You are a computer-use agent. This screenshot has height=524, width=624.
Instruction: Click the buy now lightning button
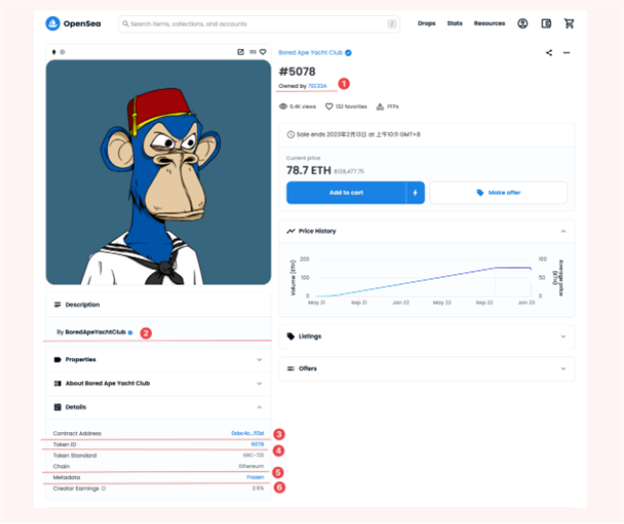[415, 193]
